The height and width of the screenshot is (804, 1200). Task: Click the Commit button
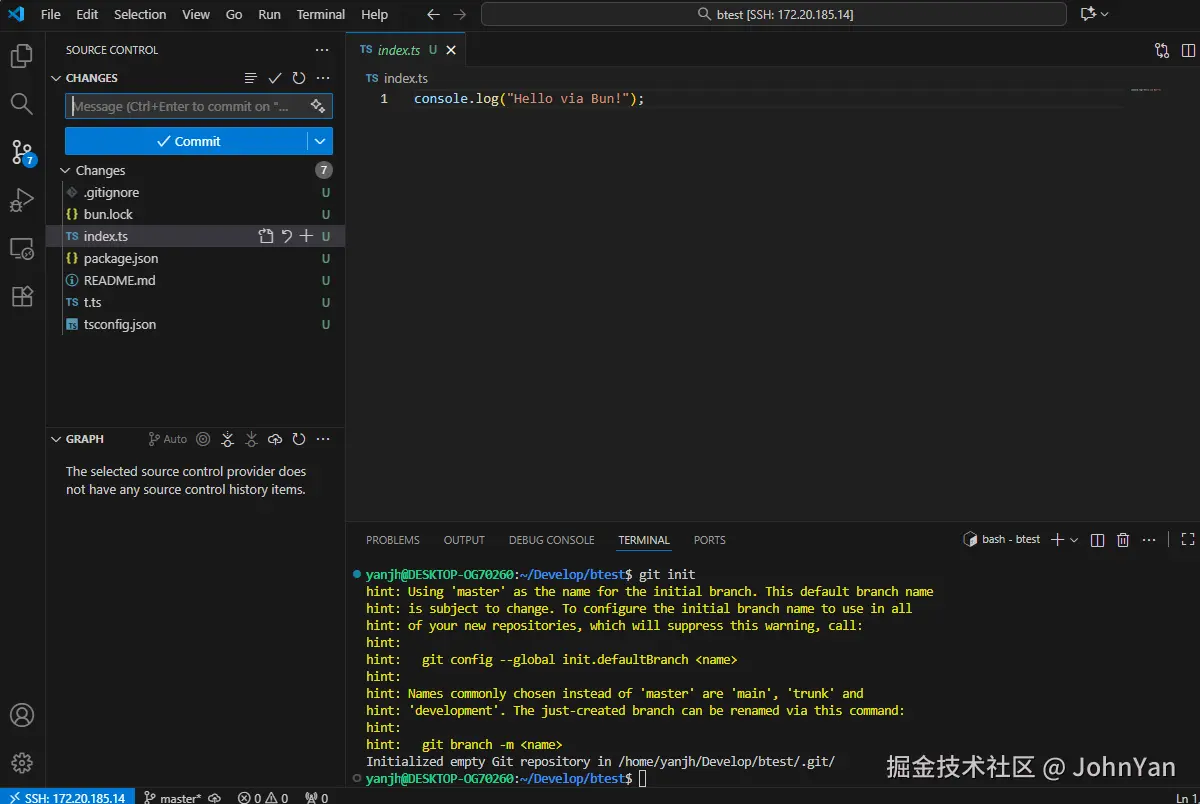point(187,142)
